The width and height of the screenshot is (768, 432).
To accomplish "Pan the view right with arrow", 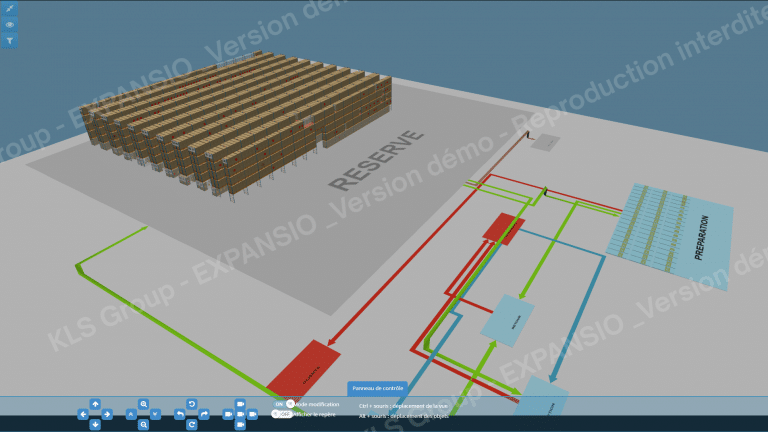I will [107, 414].
